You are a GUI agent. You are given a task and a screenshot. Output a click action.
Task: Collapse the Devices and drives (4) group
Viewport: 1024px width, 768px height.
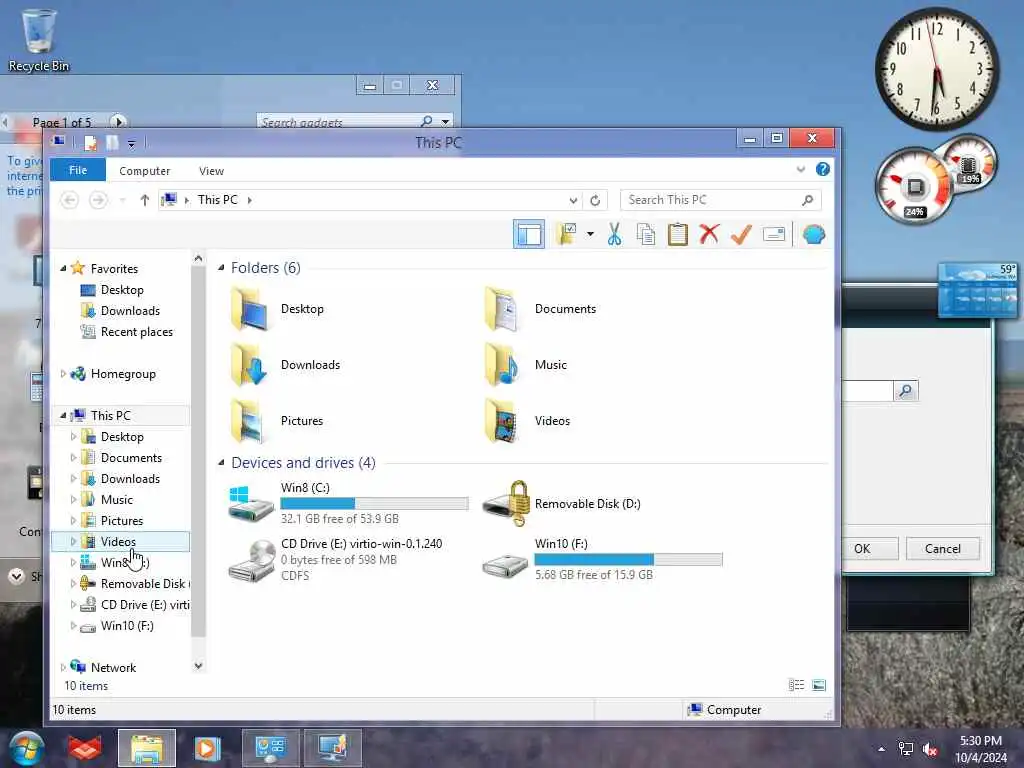tap(221, 462)
